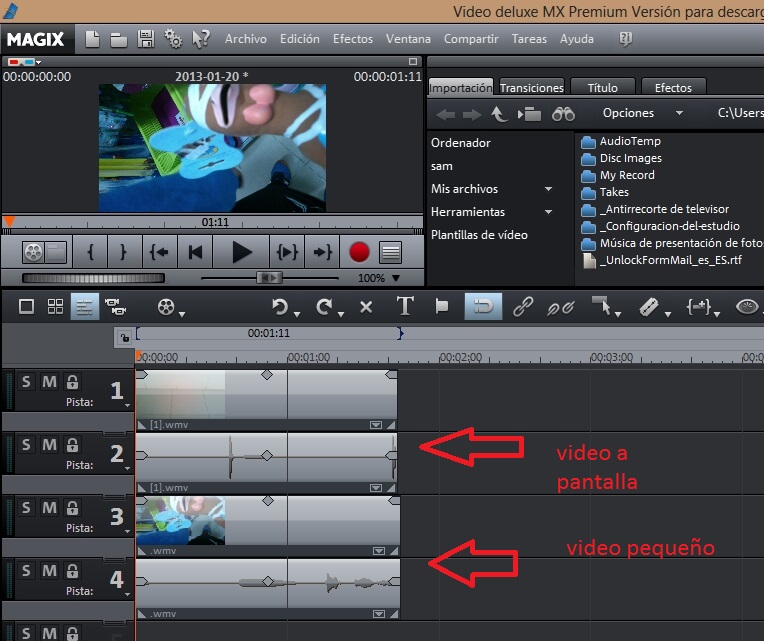Toggle object snapping magnet button
Image resolution: width=764 pixels, height=641 pixels.
point(483,307)
